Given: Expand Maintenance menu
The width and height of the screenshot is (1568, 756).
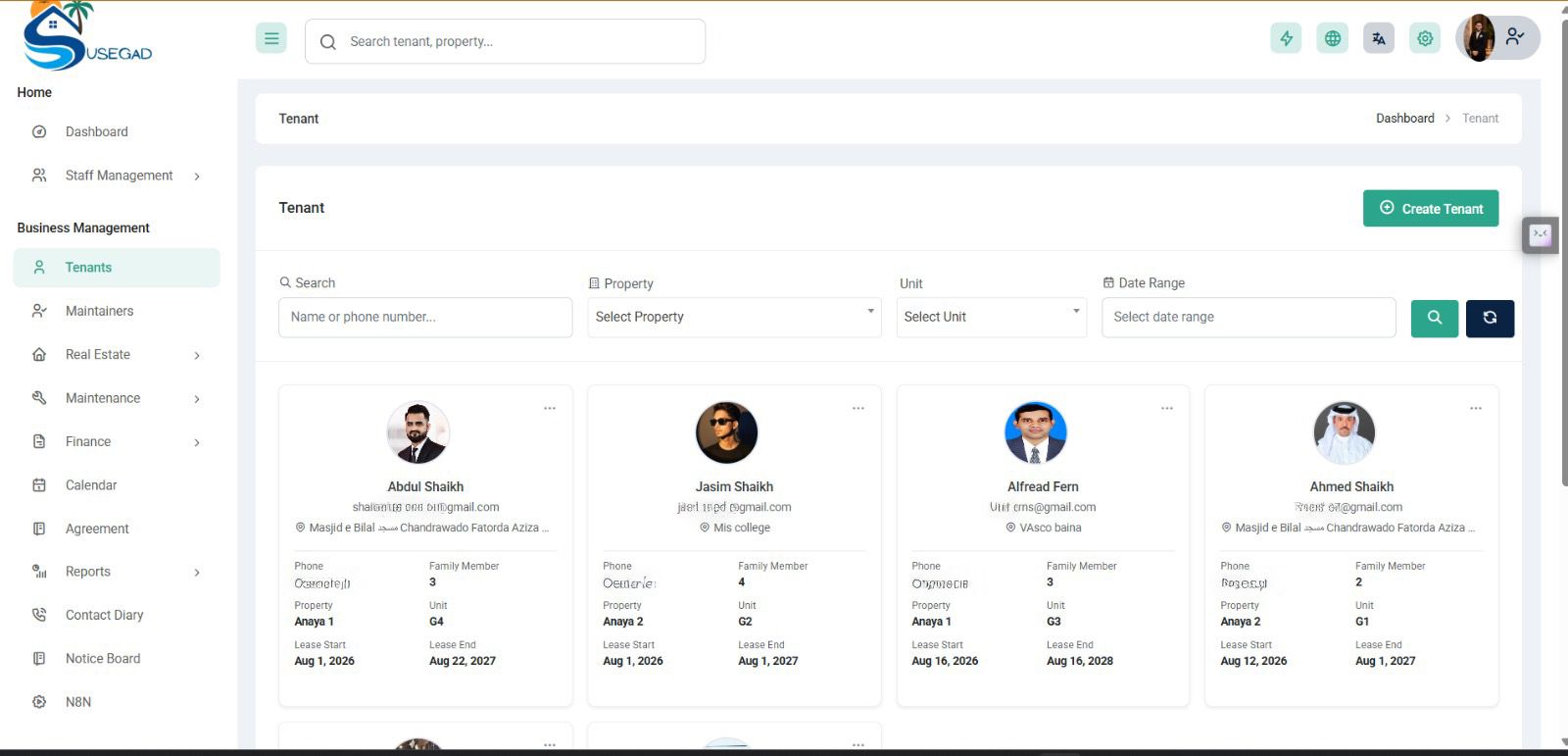Looking at the screenshot, I should (117, 398).
